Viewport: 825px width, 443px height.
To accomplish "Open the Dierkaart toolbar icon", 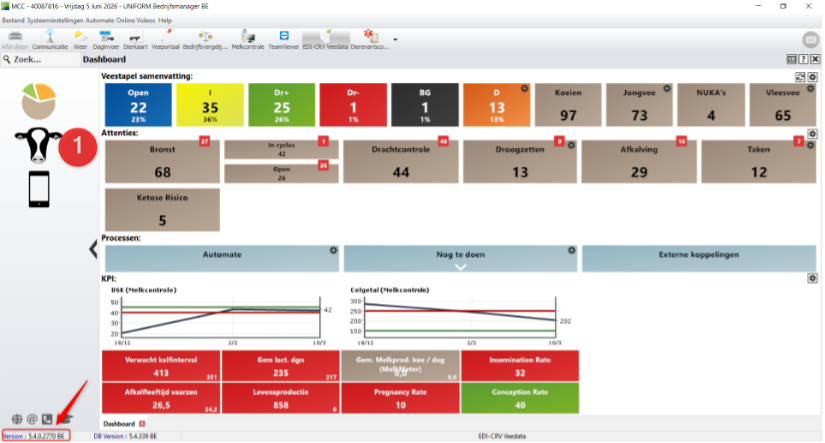I will point(135,39).
